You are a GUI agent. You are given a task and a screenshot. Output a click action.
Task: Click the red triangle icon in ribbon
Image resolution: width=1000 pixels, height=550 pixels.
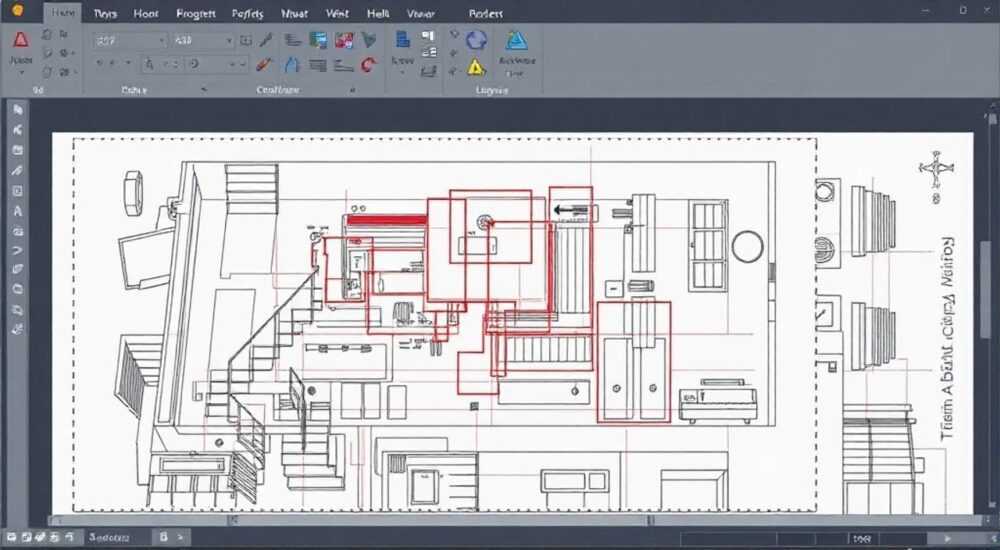[20, 40]
